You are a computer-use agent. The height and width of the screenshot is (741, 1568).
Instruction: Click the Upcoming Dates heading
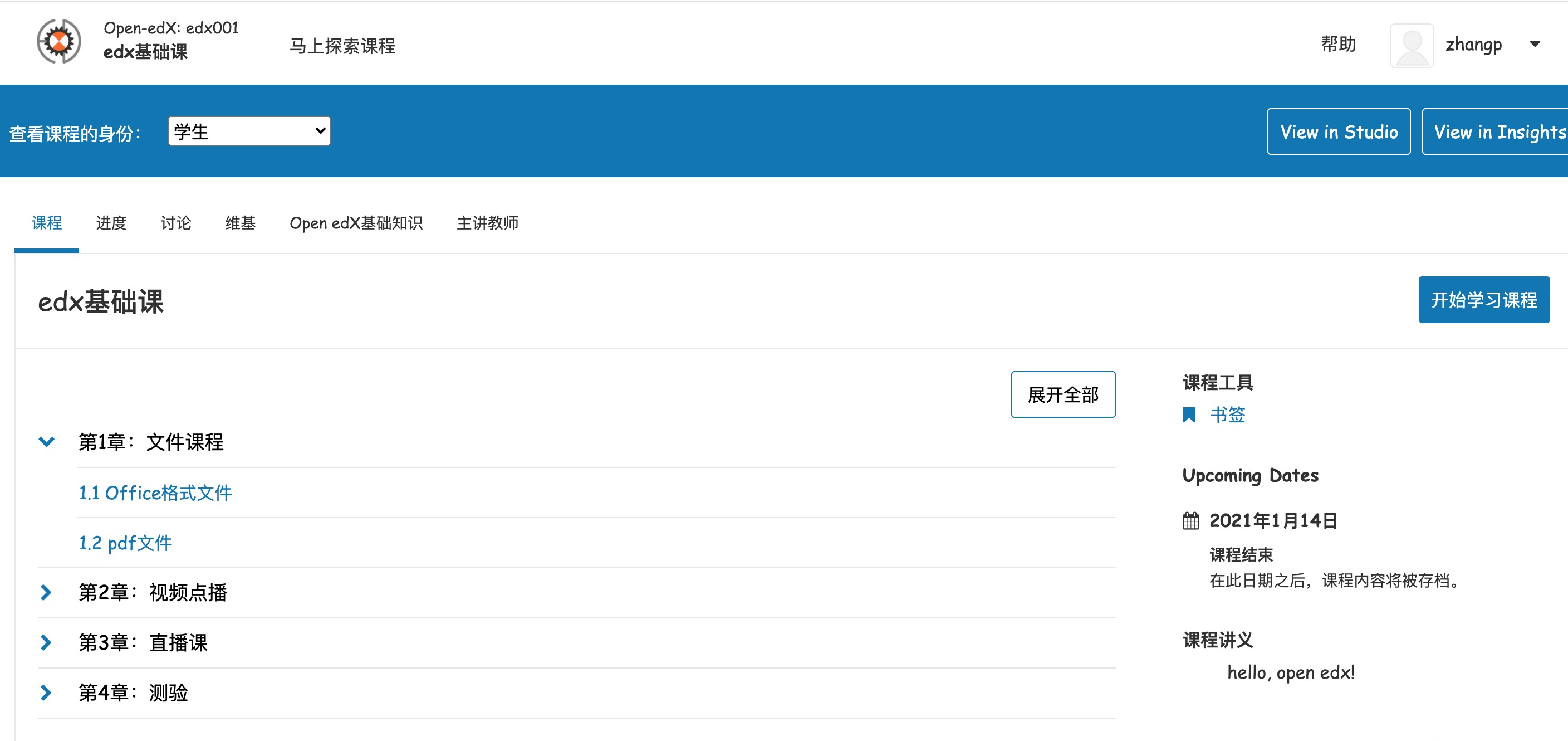point(1250,476)
